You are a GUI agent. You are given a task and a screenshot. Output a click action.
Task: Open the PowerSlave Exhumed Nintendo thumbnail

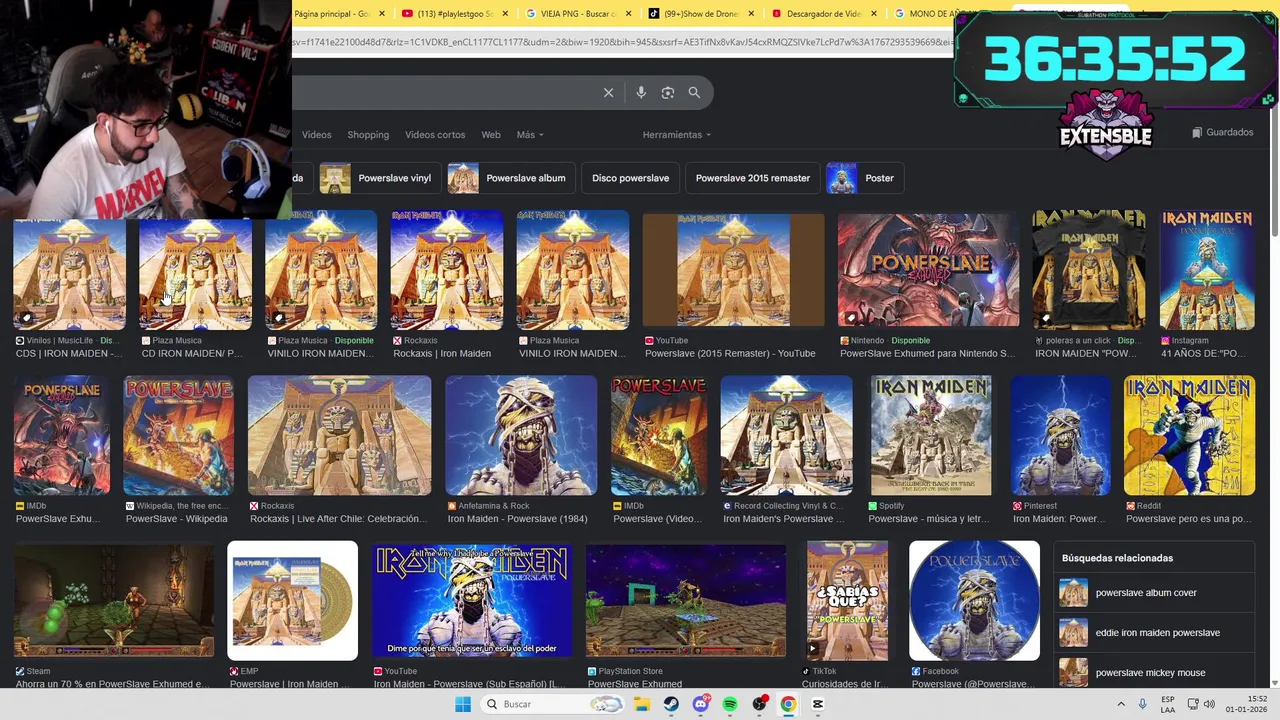pos(928,270)
